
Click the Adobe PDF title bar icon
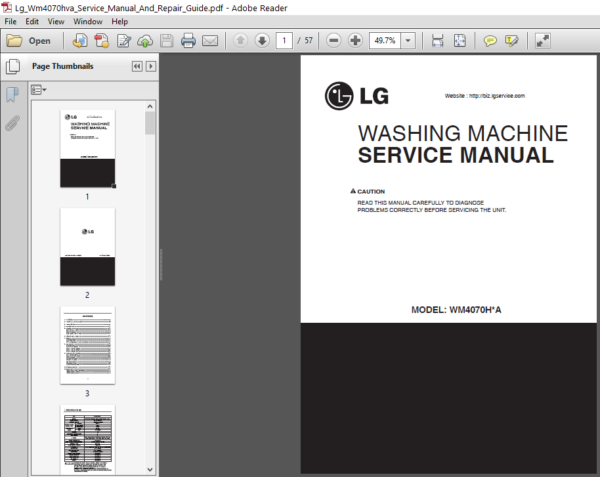pos(7,7)
